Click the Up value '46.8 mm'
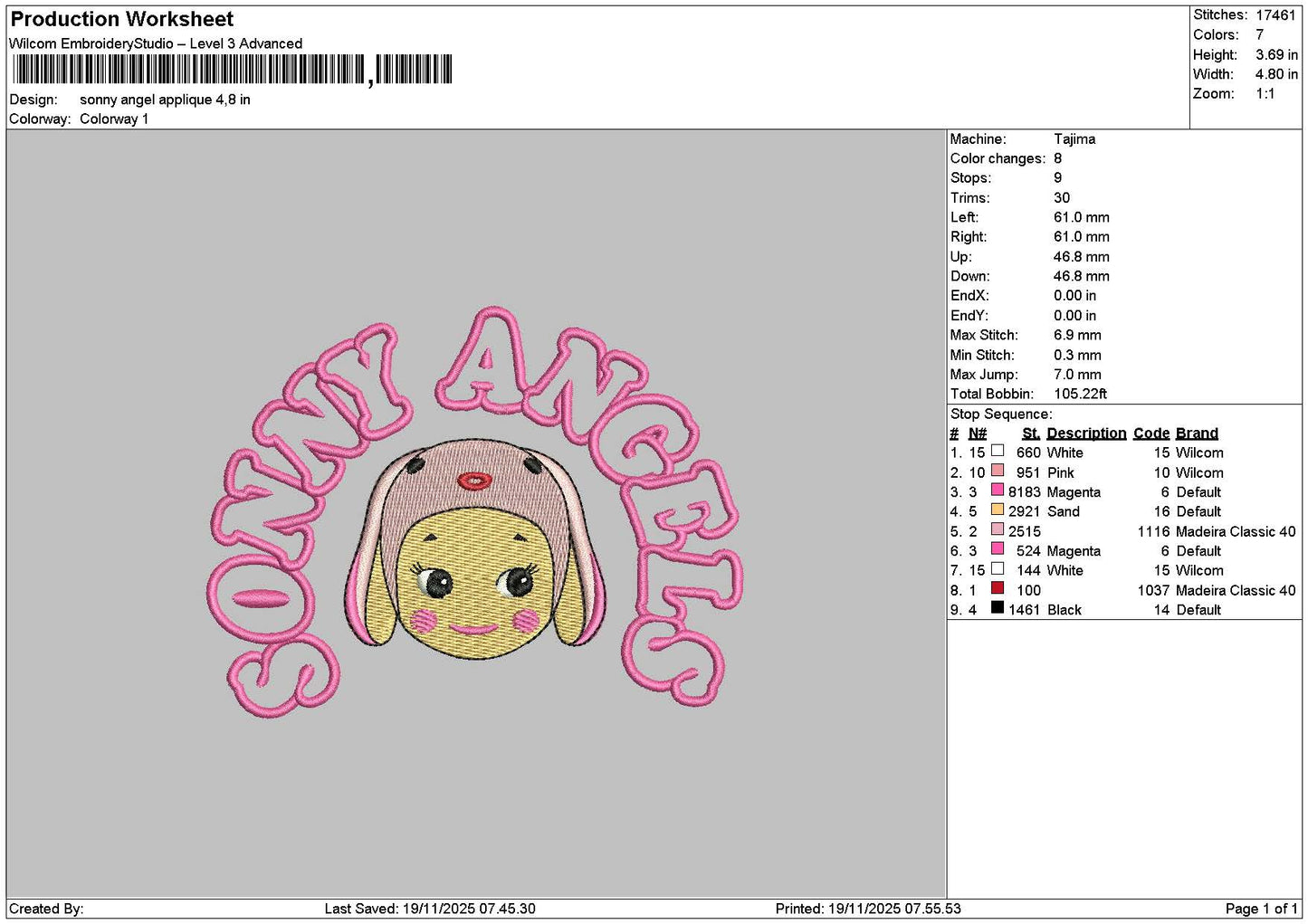Screen dimensions: 1308x924 1082,257
